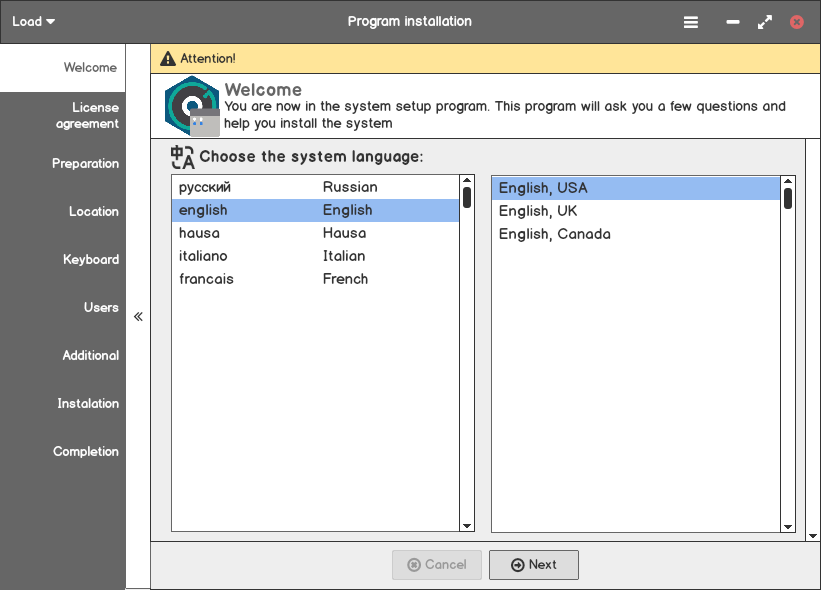Click the Next button
Image resolution: width=821 pixels, height=590 pixels.
(x=533, y=565)
